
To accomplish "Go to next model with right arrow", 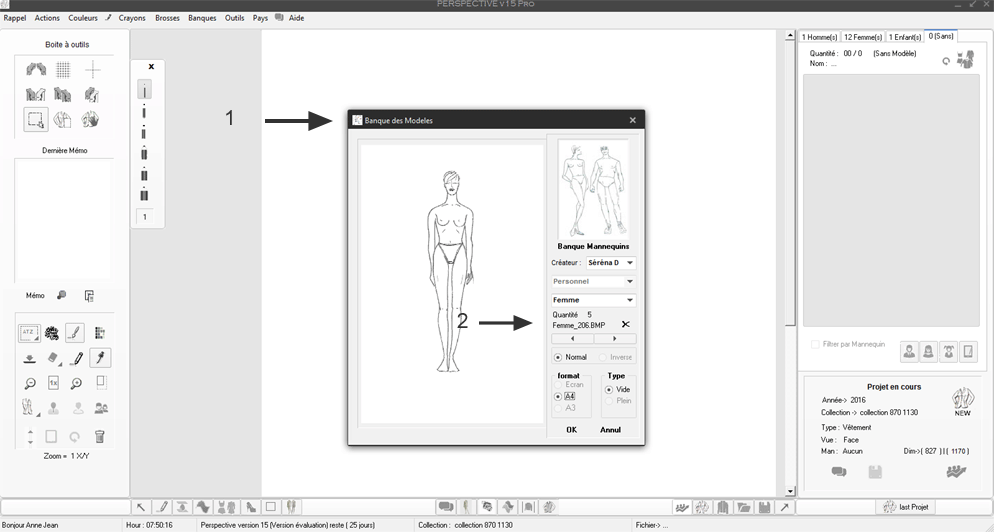I will click(614, 339).
